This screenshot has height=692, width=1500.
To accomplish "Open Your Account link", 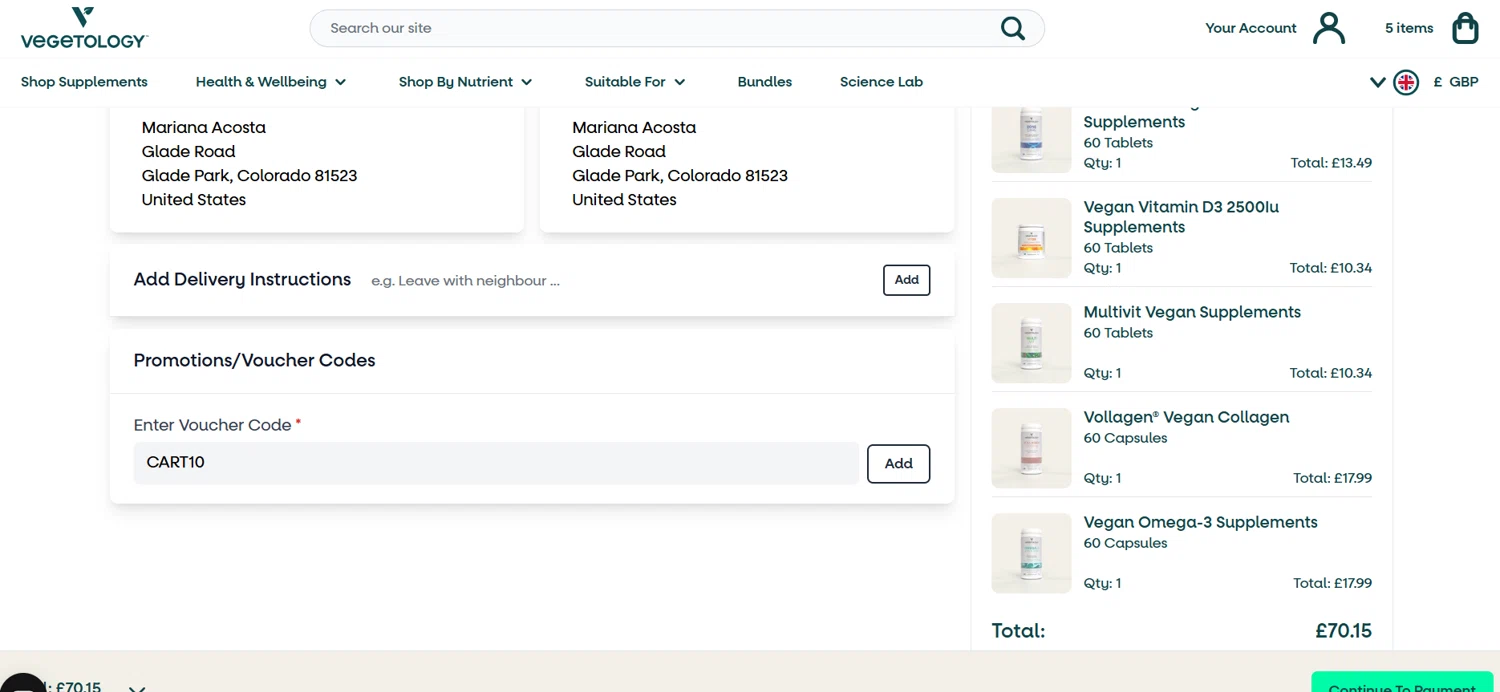I will 1251,28.
